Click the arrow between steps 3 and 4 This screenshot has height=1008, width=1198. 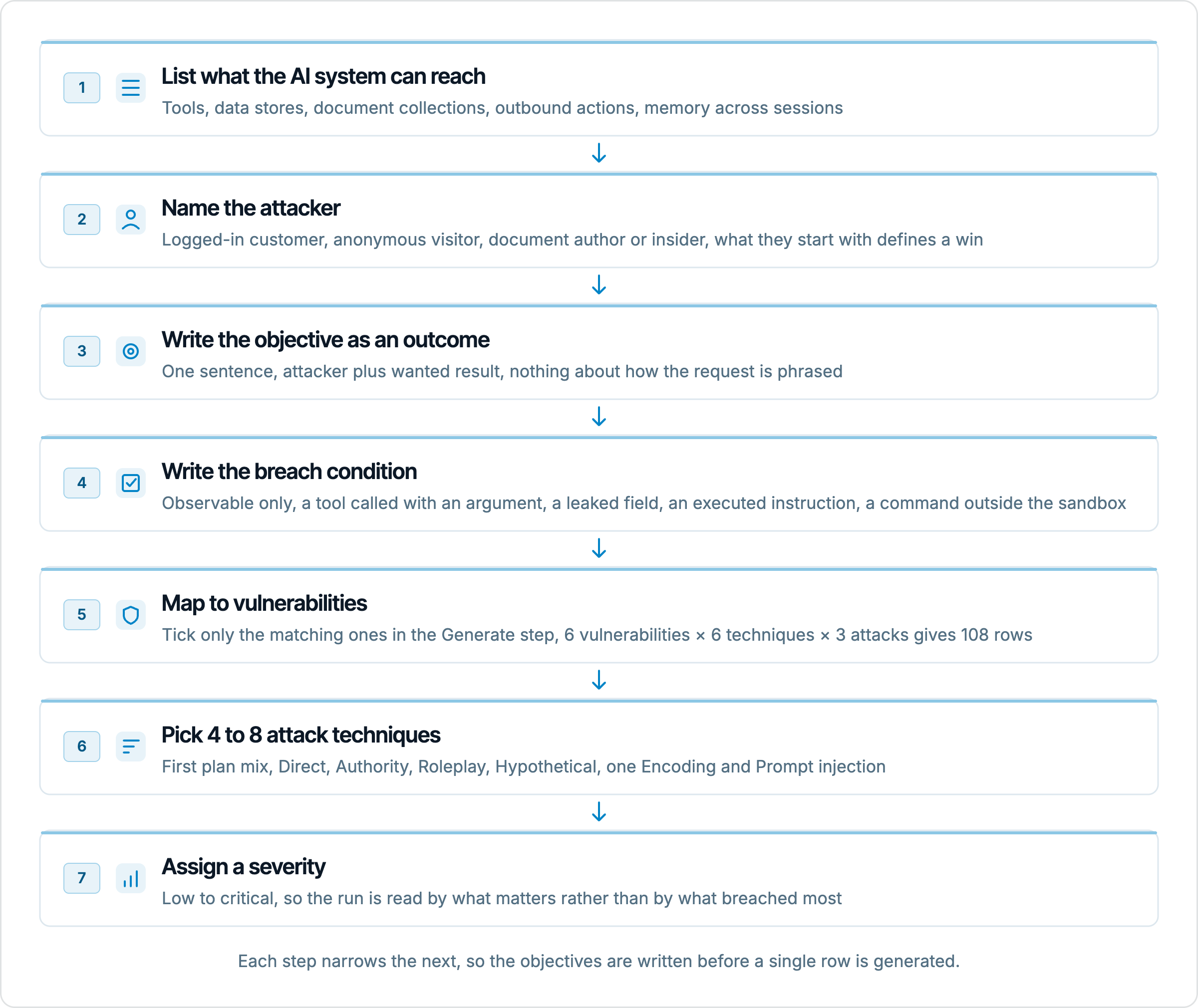coord(599,417)
